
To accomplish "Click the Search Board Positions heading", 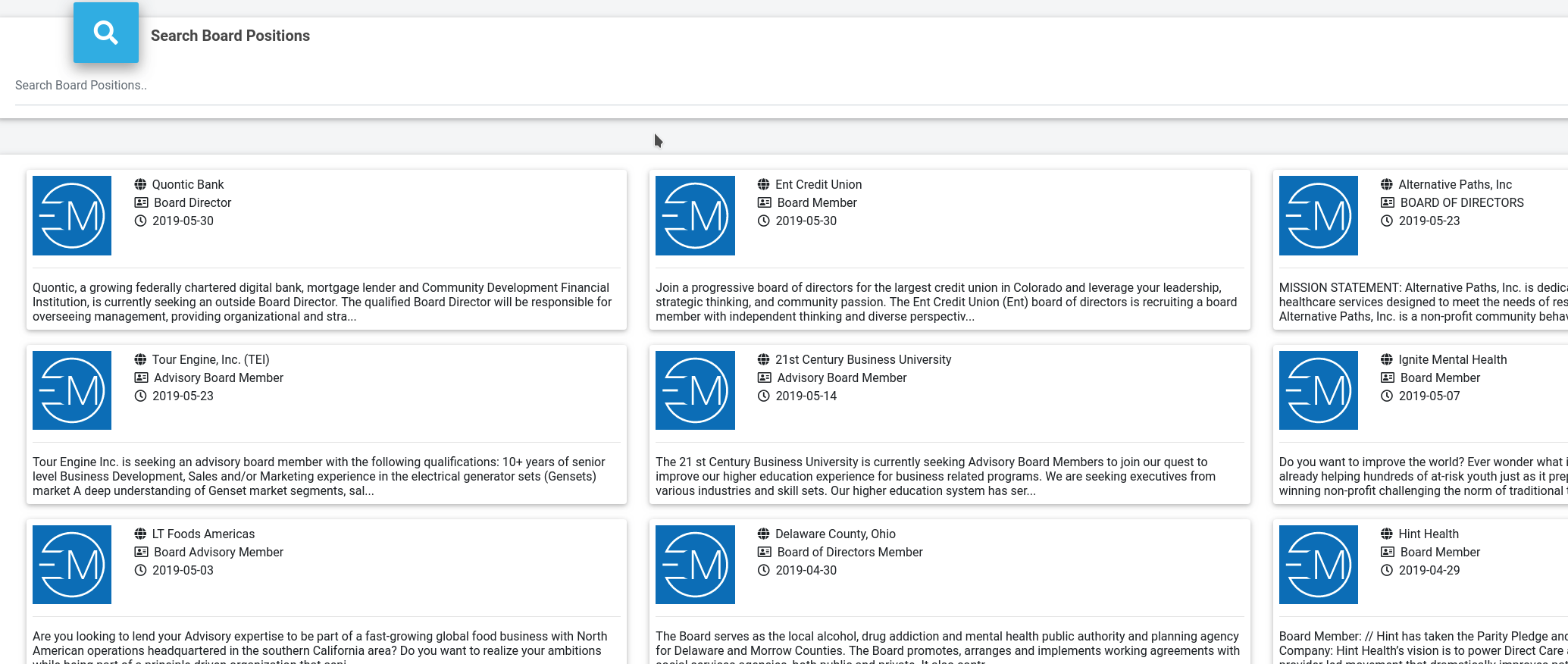I will [230, 36].
